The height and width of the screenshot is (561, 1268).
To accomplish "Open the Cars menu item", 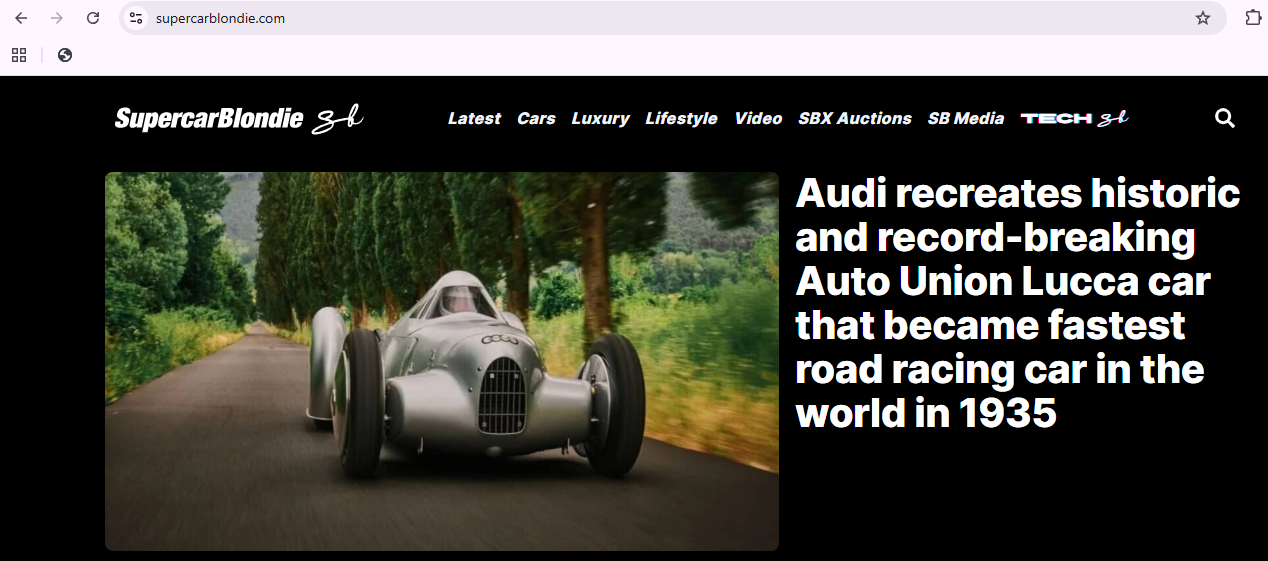I will pos(536,118).
